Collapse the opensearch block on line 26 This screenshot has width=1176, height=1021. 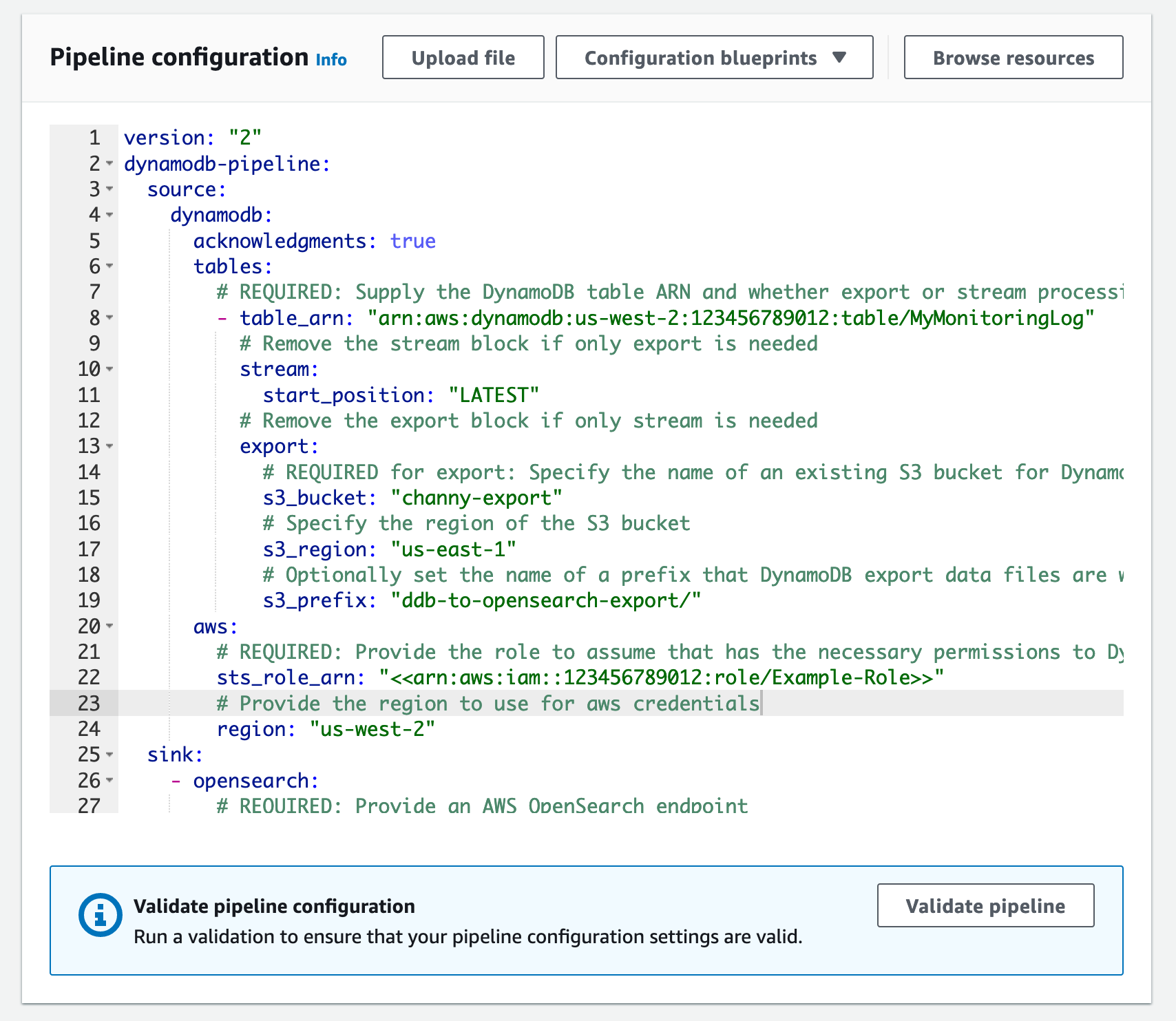coord(109,781)
